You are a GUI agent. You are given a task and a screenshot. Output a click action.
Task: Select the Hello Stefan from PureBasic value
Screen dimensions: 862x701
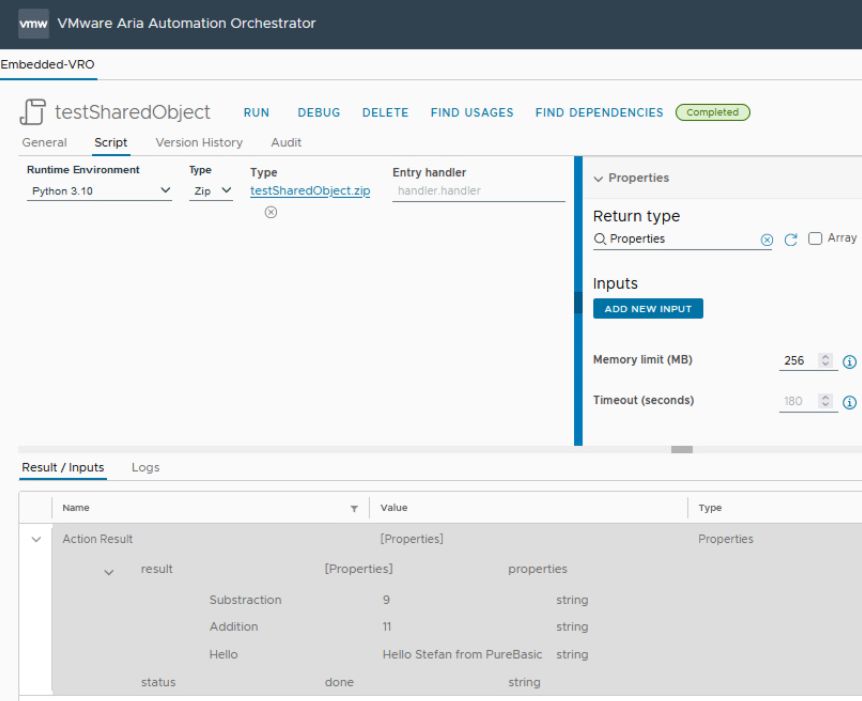(x=462, y=655)
